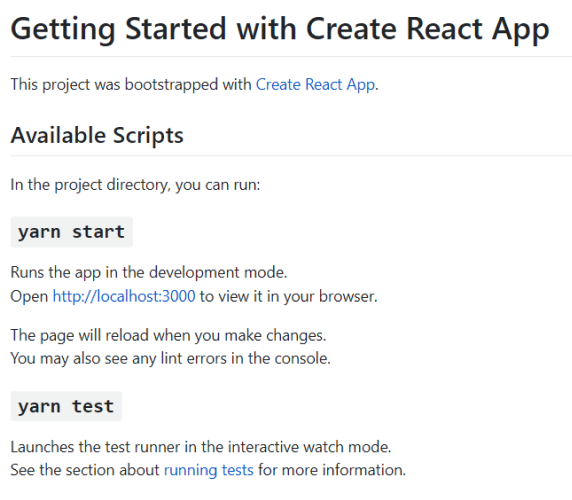Image resolution: width=572 pixels, height=500 pixels.
Task: Click the word 'start' in the yarn start code
Action: coord(98,232)
